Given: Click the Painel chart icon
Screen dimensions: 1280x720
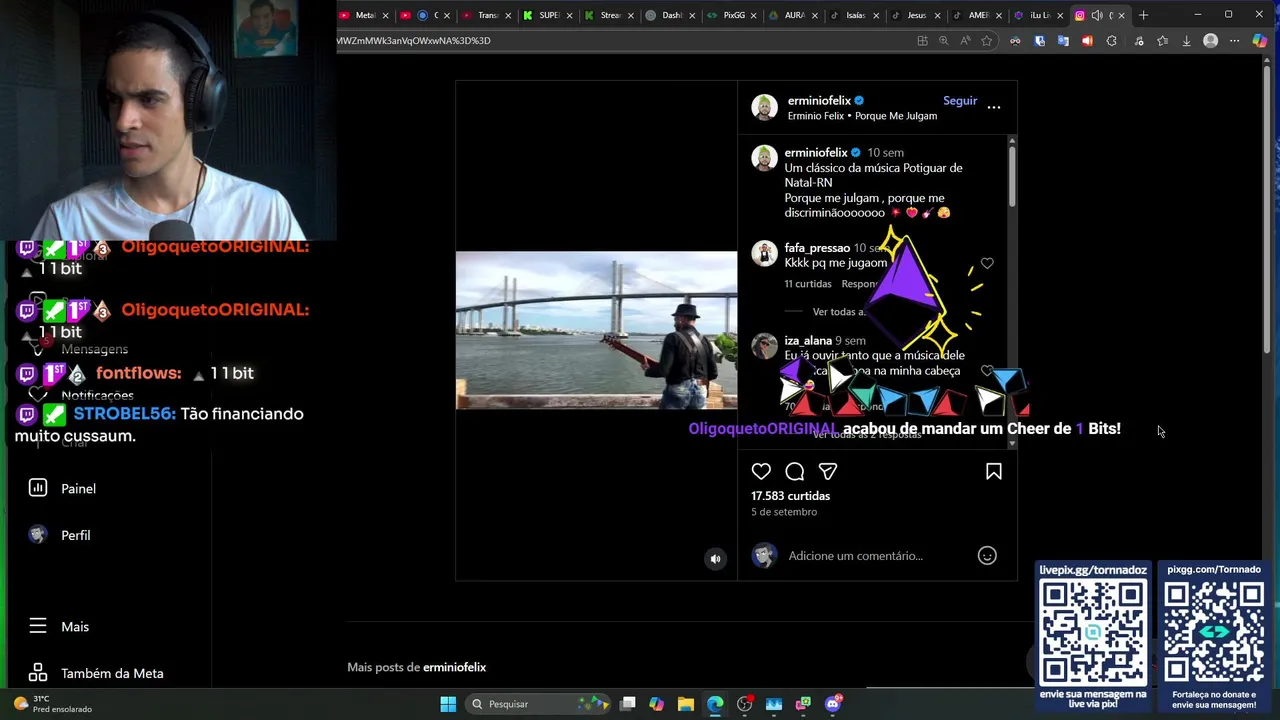Looking at the screenshot, I should pos(38,488).
